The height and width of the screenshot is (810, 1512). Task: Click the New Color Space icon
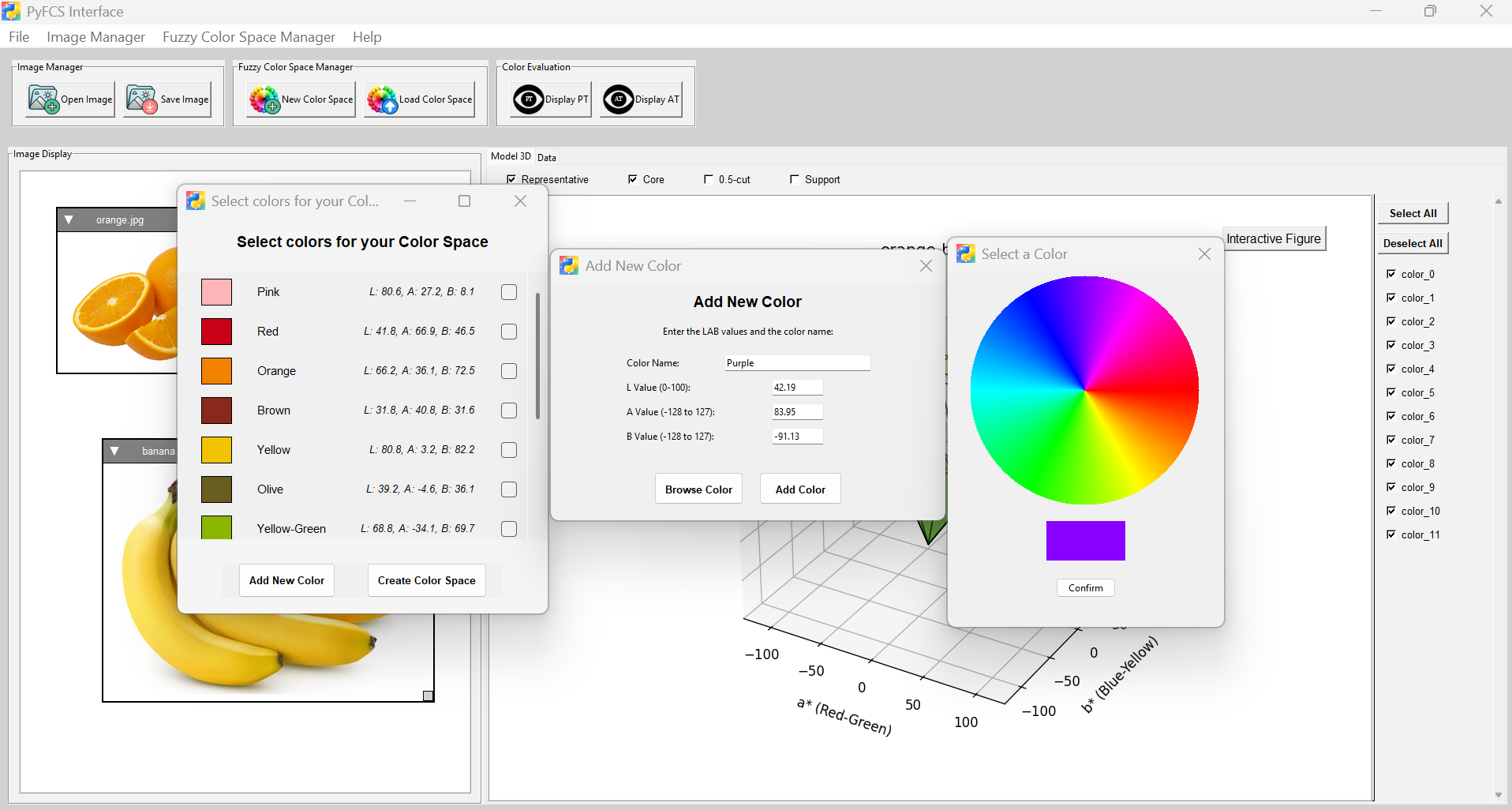(x=264, y=99)
